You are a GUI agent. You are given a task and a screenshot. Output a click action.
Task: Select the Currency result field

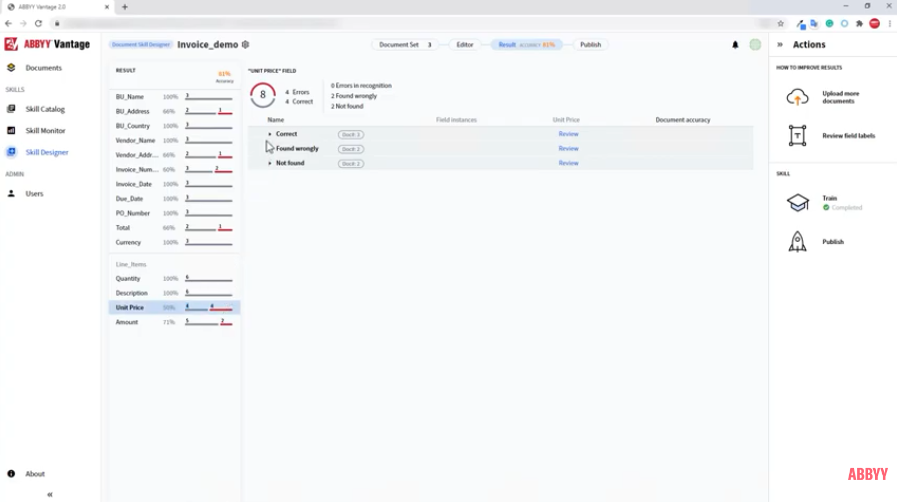(x=174, y=242)
